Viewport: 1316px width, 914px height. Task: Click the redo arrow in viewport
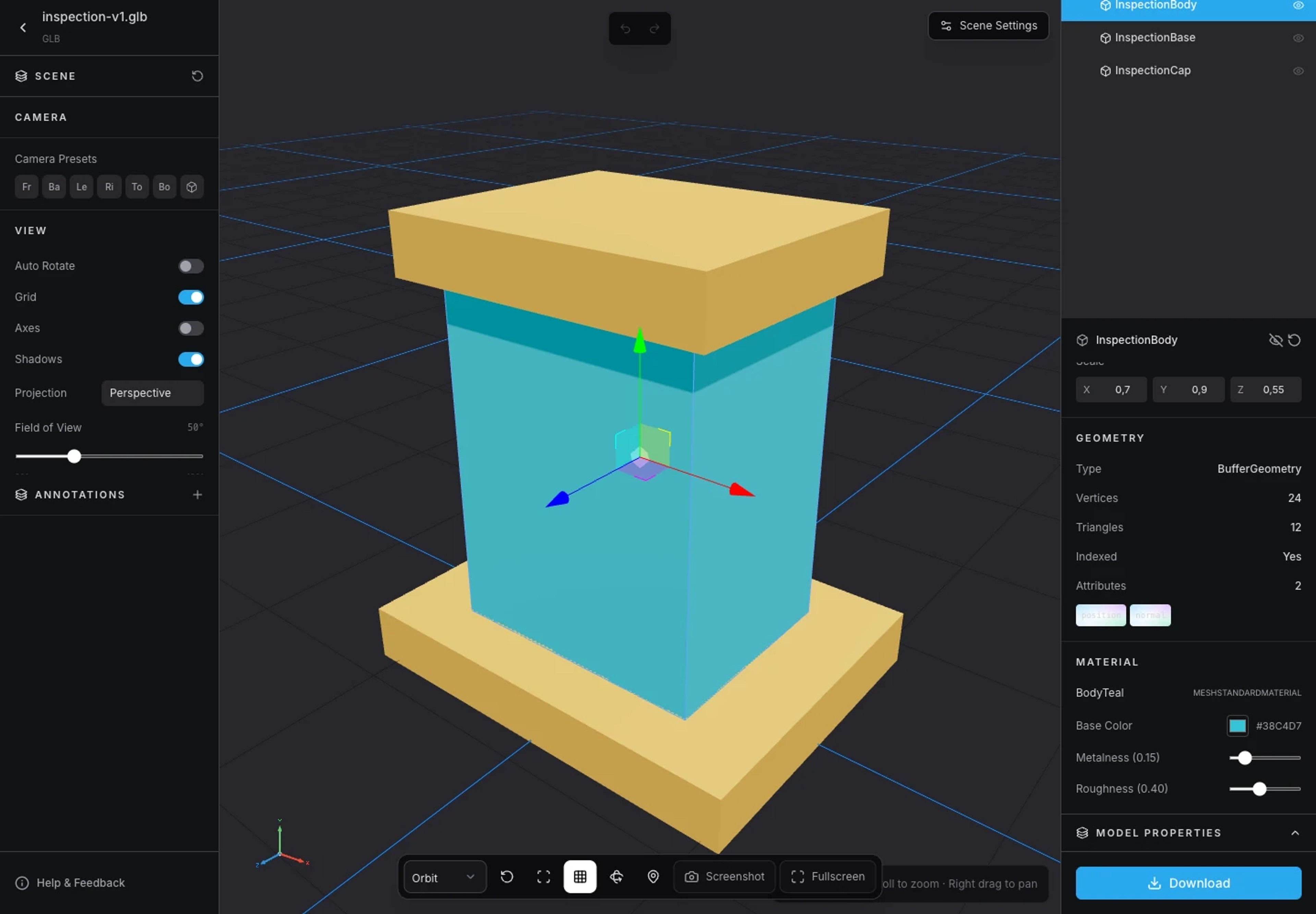[654, 29]
